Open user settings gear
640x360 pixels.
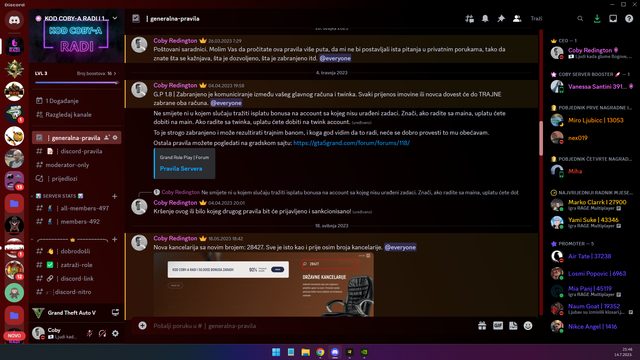tap(116, 333)
